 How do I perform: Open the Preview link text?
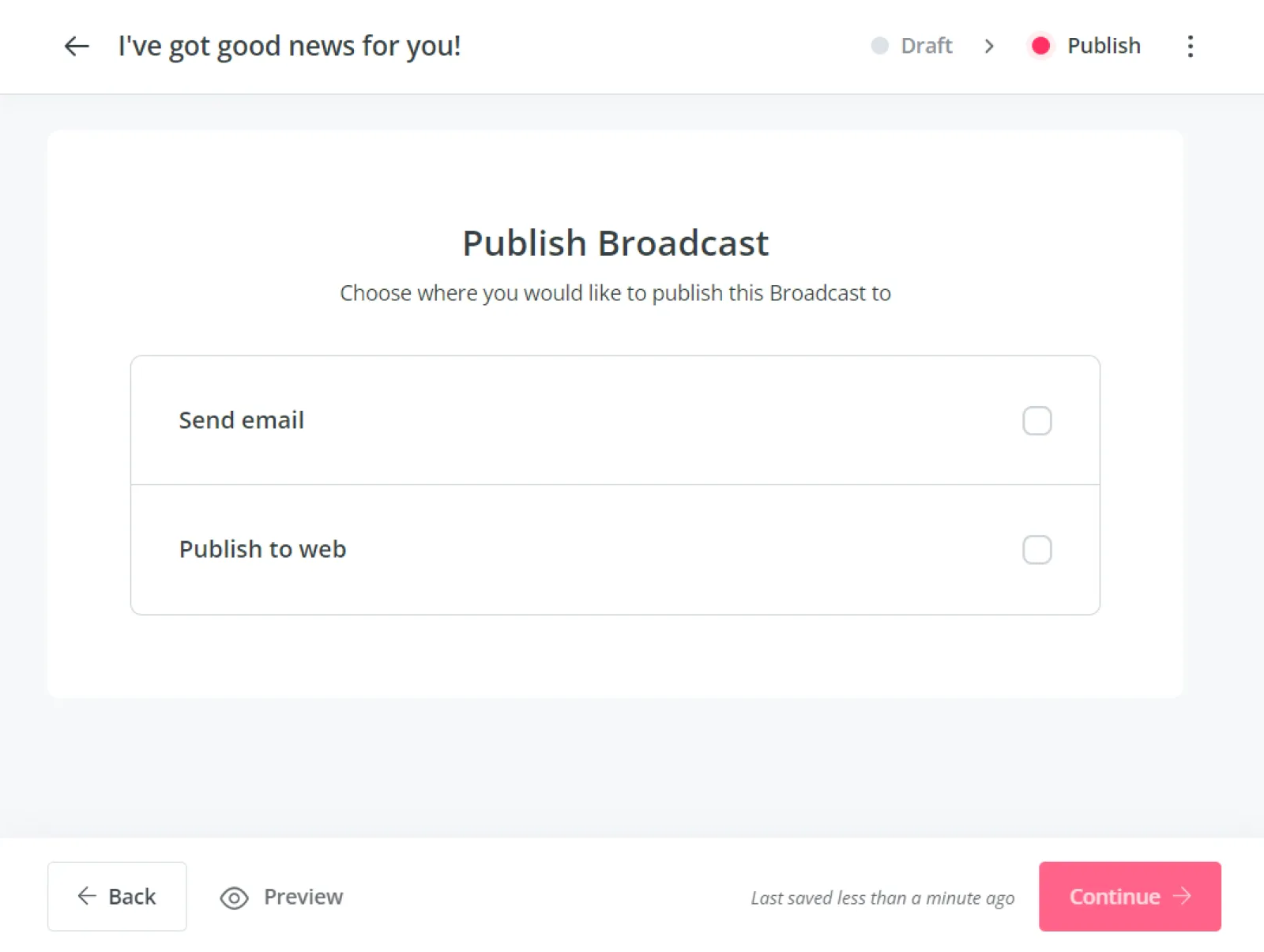[303, 897]
